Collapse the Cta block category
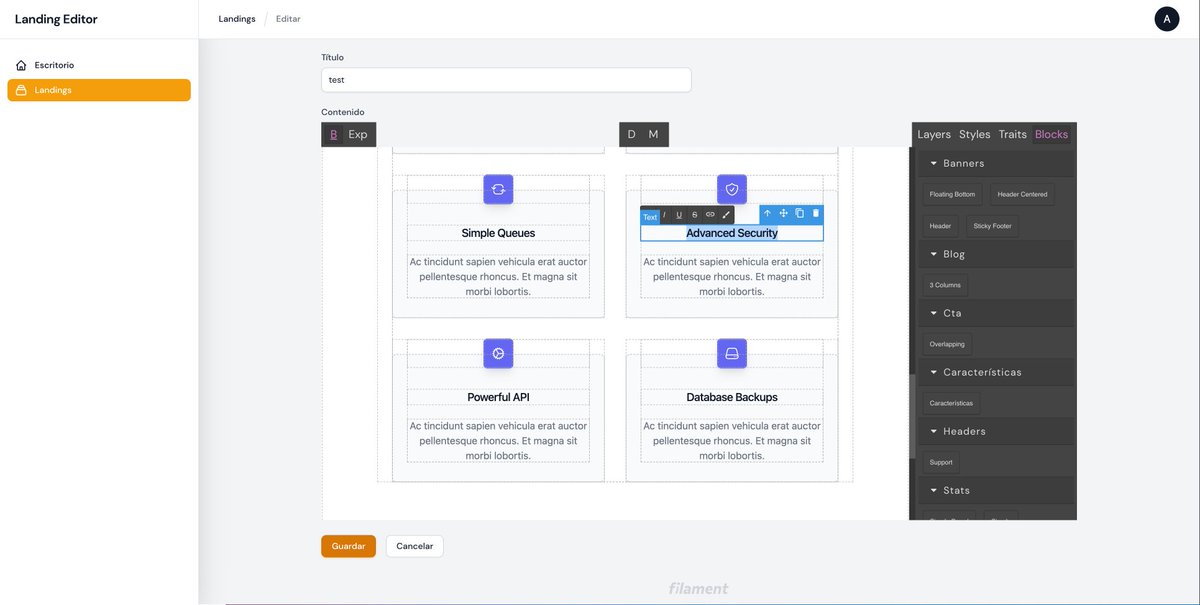The height and width of the screenshot is (605, 1200). tap(996, 313)
